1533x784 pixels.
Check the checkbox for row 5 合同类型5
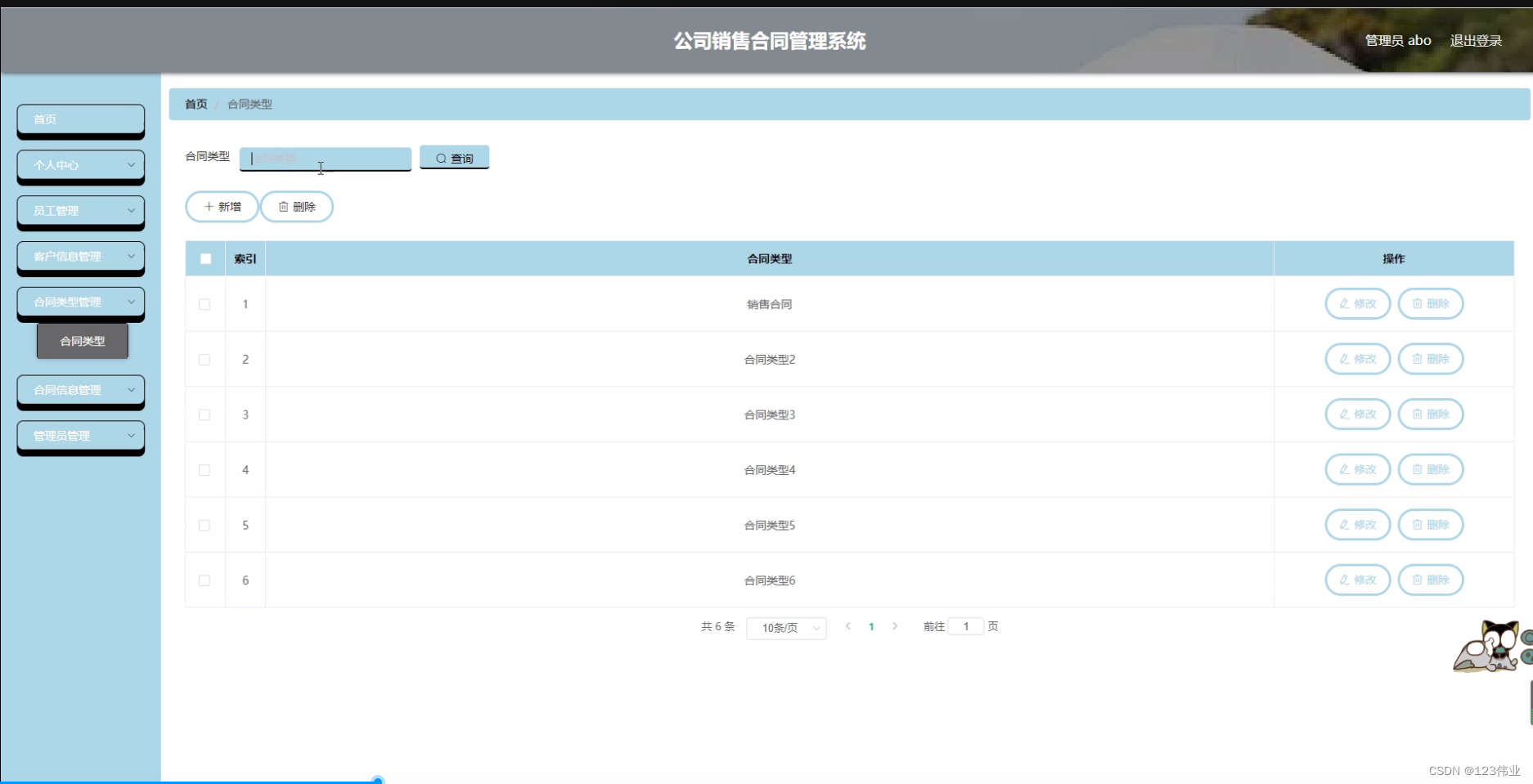tap(205, 525)
